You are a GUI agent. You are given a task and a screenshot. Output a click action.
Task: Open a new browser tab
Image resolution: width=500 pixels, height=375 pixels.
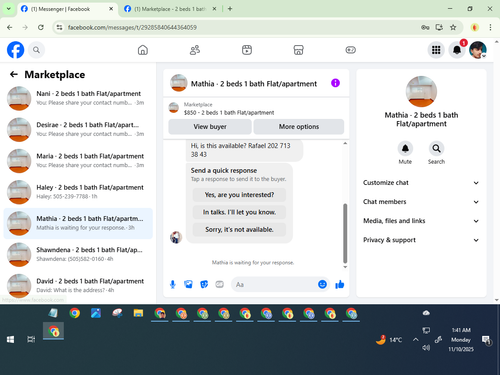[230, 9]
